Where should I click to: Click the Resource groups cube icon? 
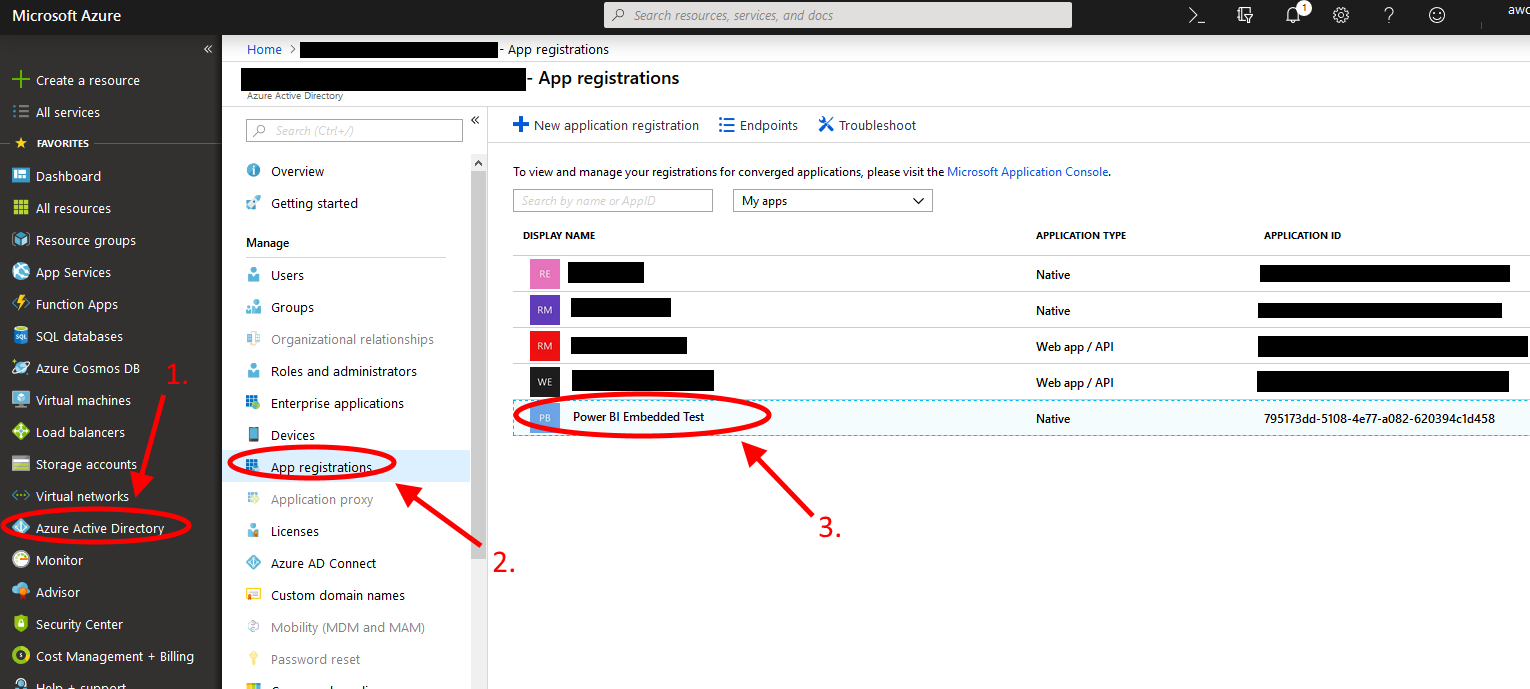(20, 240)
